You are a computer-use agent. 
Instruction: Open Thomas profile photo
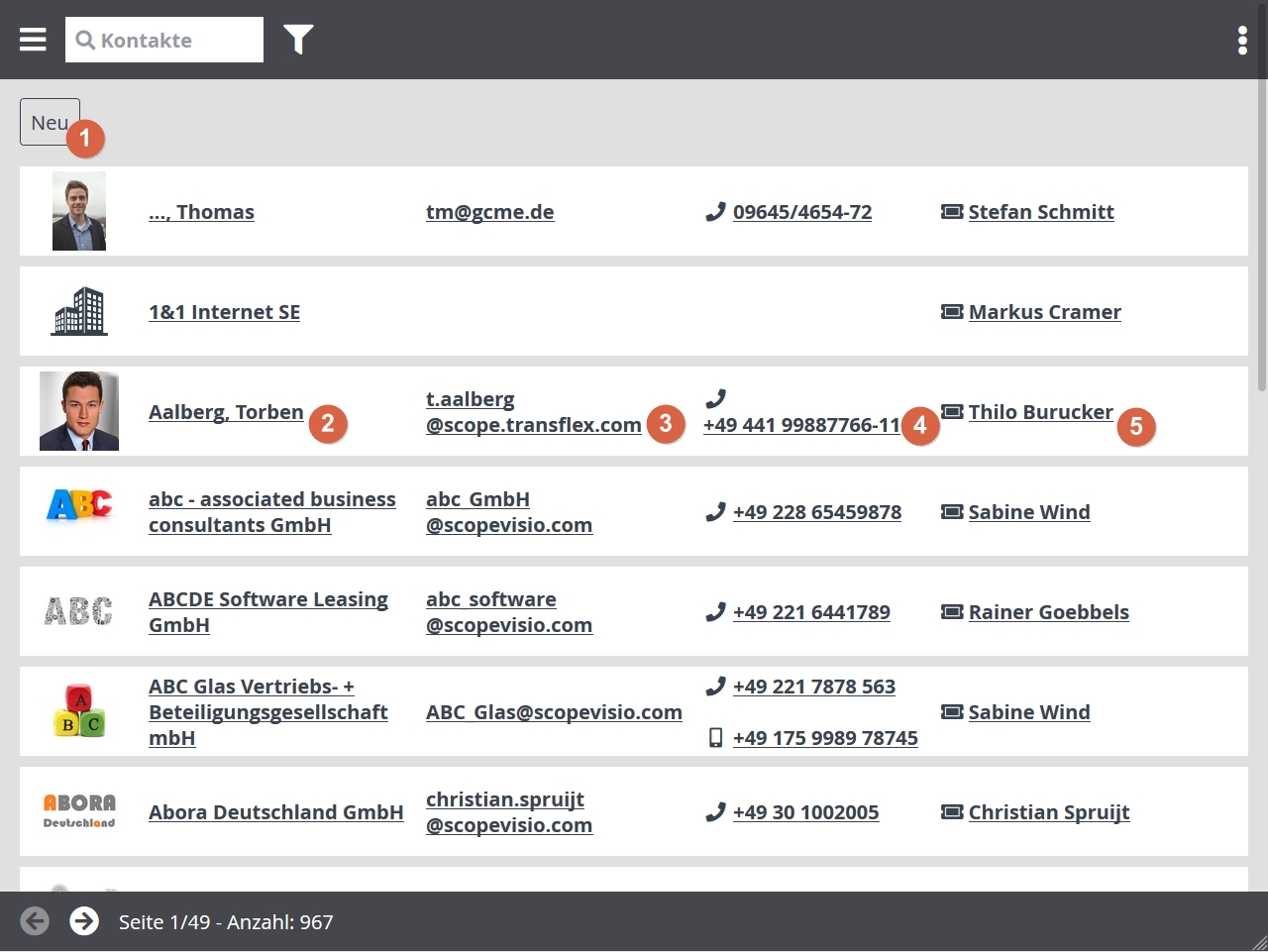click(x=79, y=211)
